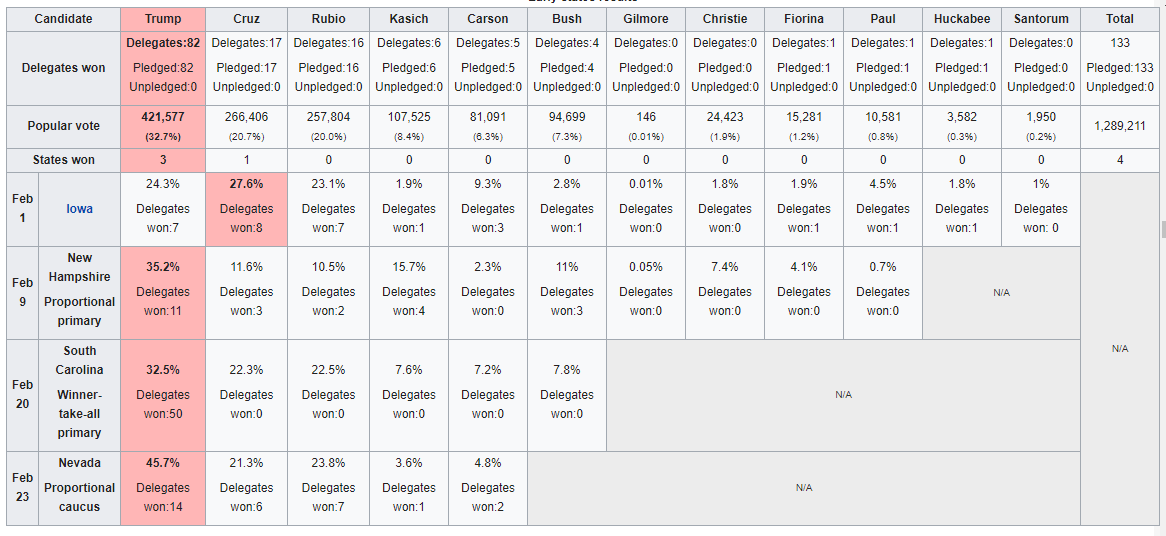The width and height of the screenshot is (1166, 536).
Task: Select the Kasich column header
Action: (408, 19)
